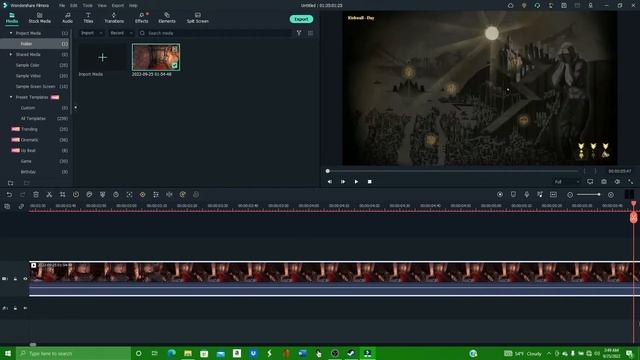Switch to the Stock Media tab
This screenshot has width=640, height=360.
(40, 18)
